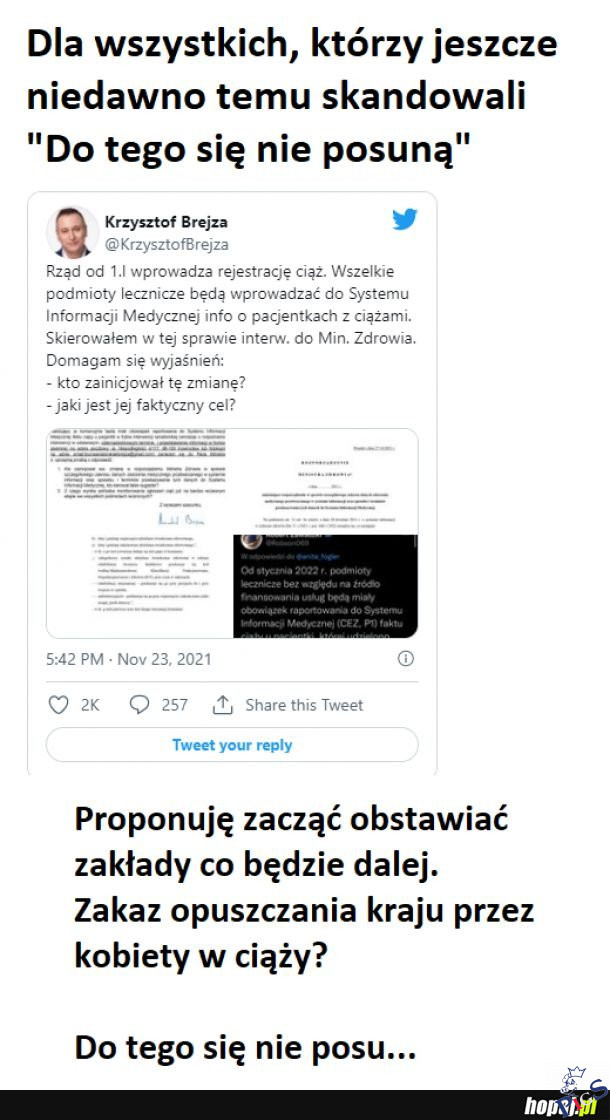Open the dark quoted tweet screenshot image
The image size is (610, 1120).
tap(326, 587)
